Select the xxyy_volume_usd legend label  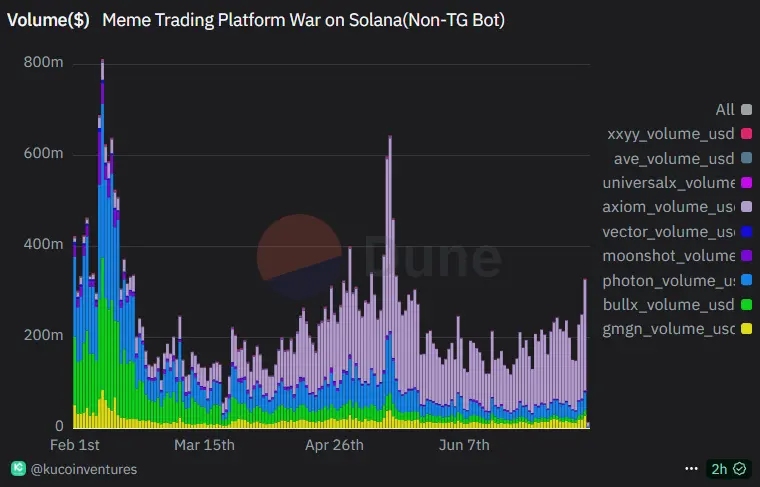671,134
